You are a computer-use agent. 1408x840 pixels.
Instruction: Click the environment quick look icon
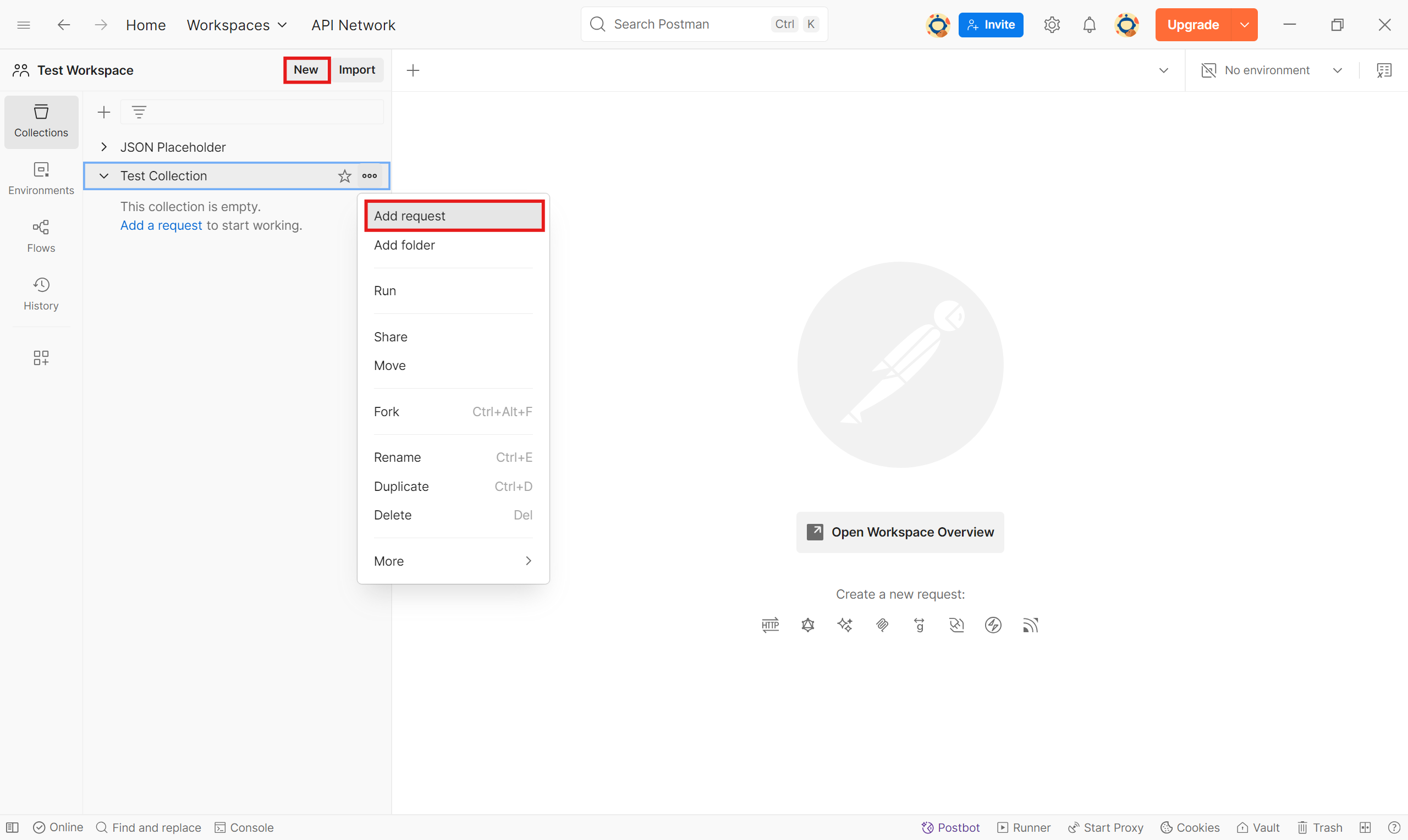point(1384,70)
